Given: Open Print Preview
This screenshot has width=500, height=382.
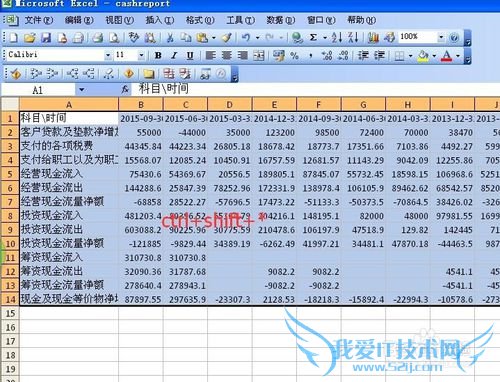Looking at the screenshot, I should (114, 37).
